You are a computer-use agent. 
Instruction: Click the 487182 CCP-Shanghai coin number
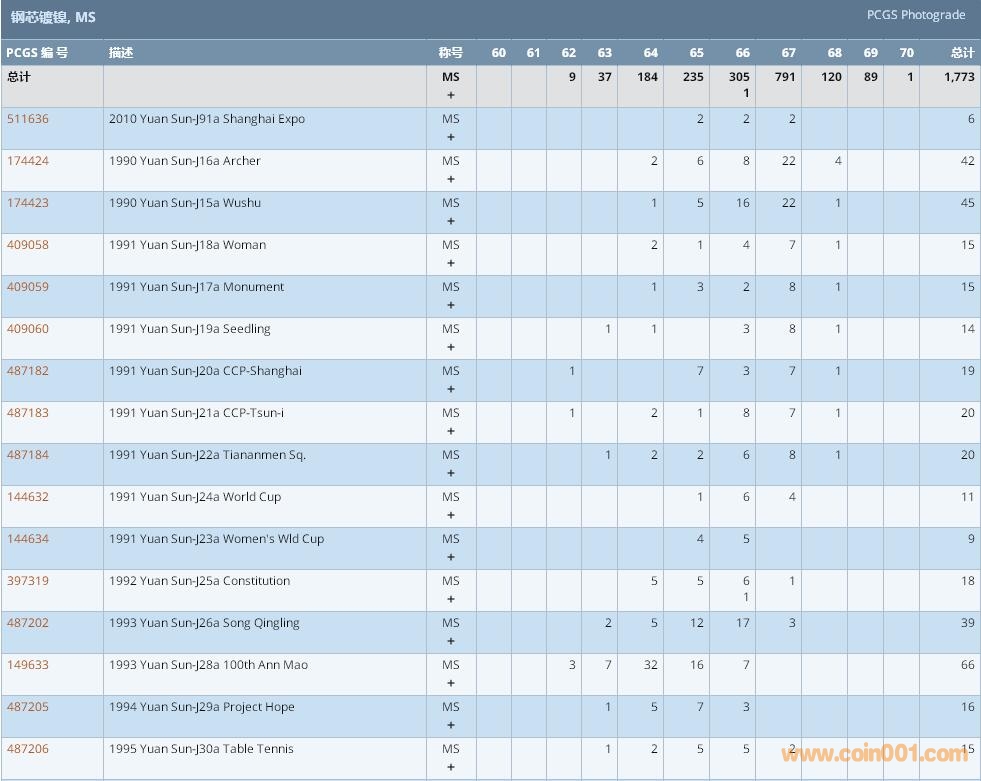(x=28, y=371)
